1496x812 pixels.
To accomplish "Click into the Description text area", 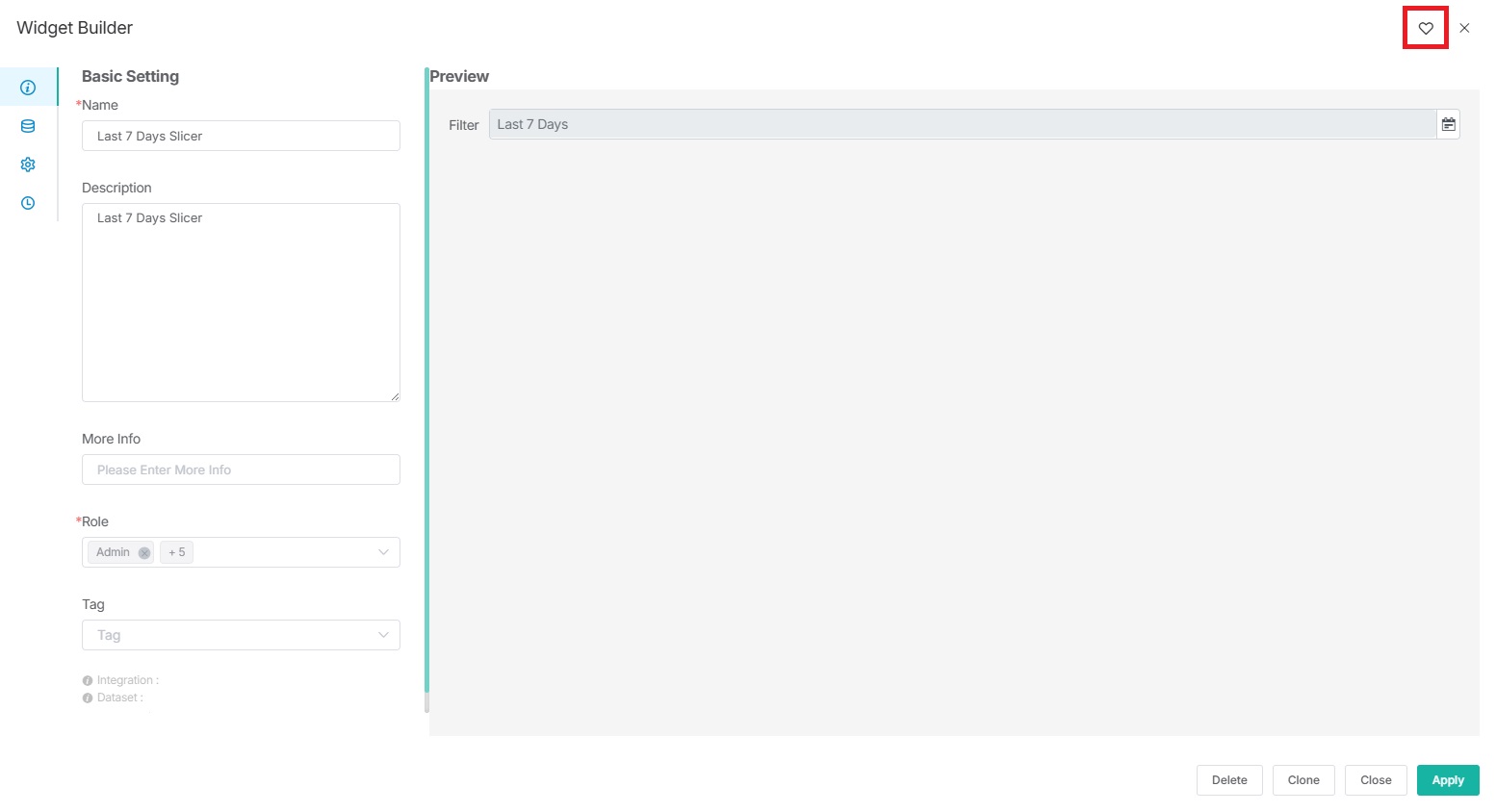I will click(241, 302).
